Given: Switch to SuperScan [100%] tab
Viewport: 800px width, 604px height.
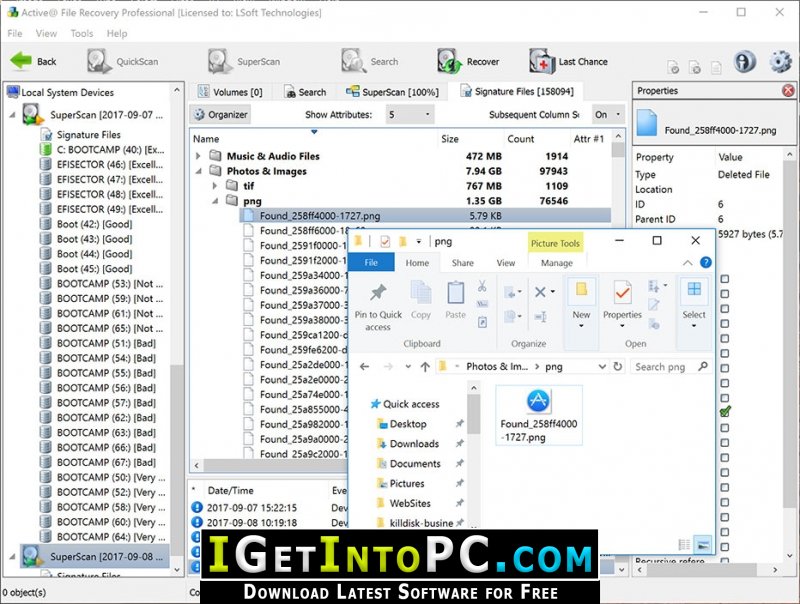Looking at the screenshot, I should click(x=392, y=92).
